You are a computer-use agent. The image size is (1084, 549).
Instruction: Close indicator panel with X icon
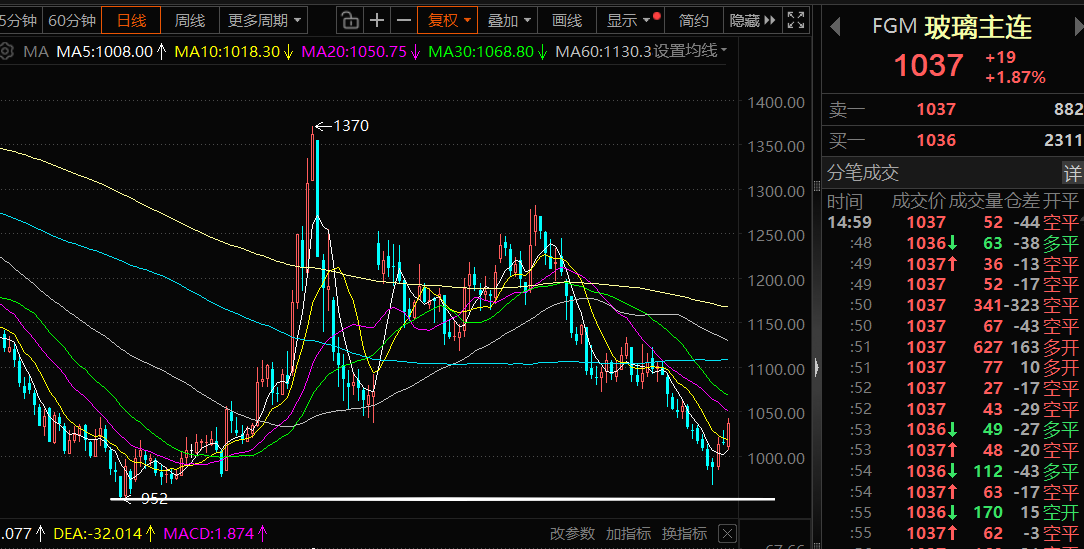click(x=727, y=533)
